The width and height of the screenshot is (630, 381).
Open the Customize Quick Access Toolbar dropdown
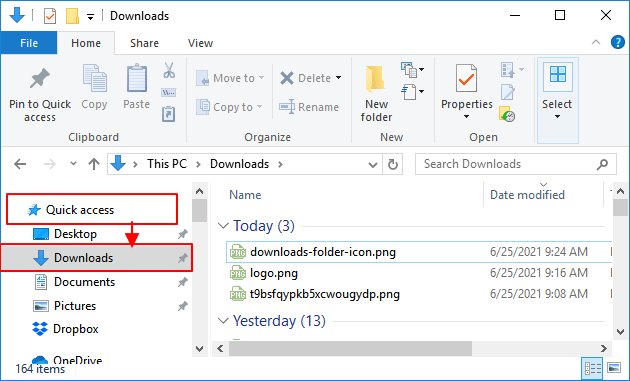tap(91, 17)
